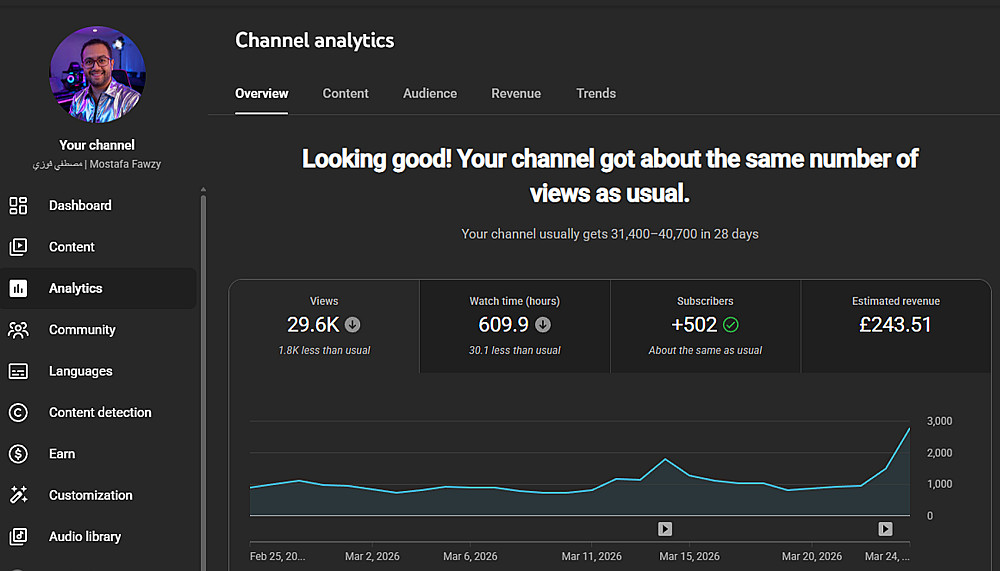Open the Dashboard sidebar item

tap(98, 205)
